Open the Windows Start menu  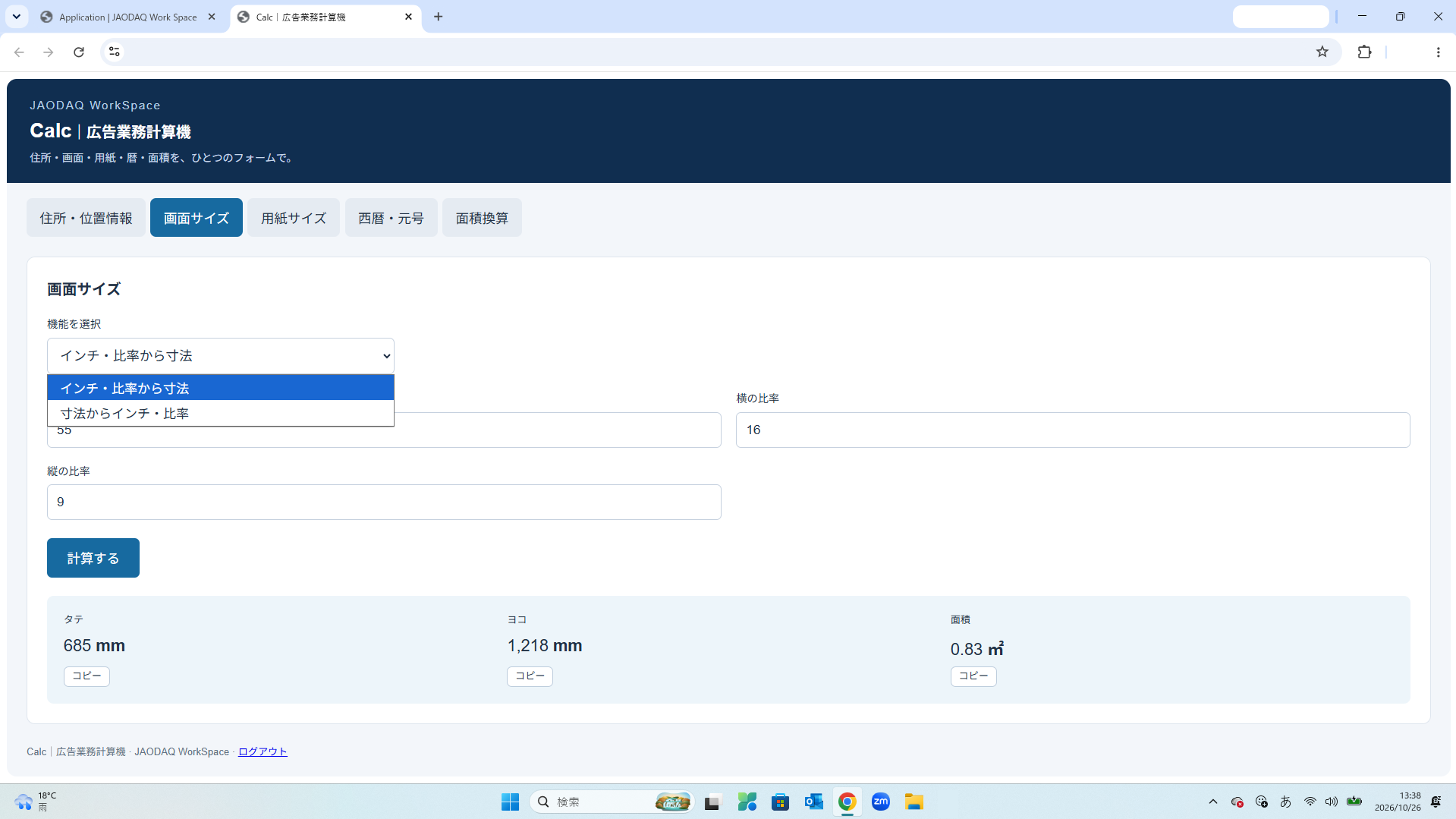coord(510,802)
